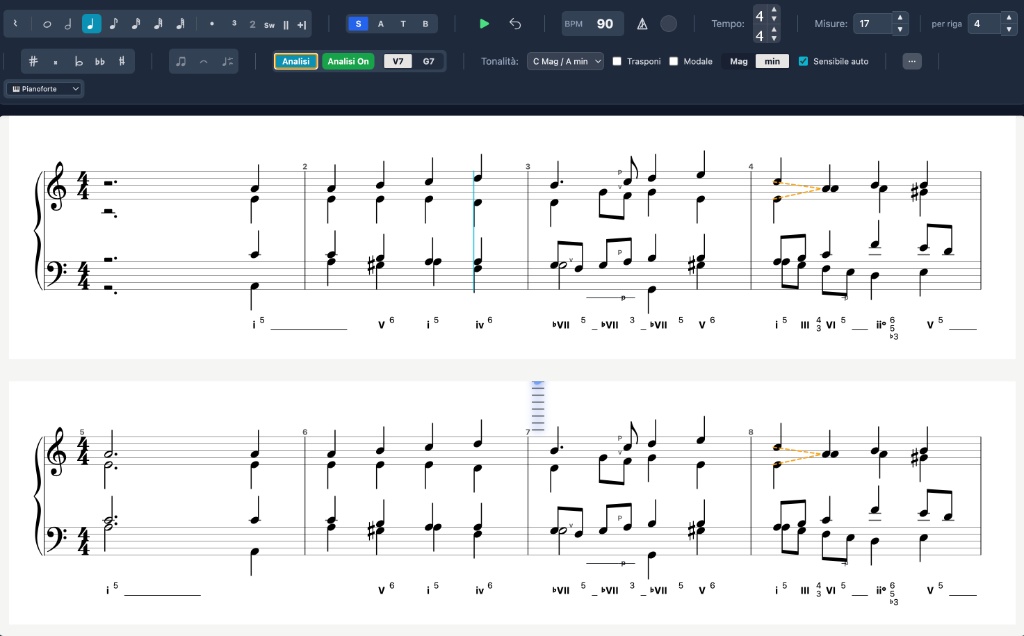Select the quarter note duration tool

[91, 23]
